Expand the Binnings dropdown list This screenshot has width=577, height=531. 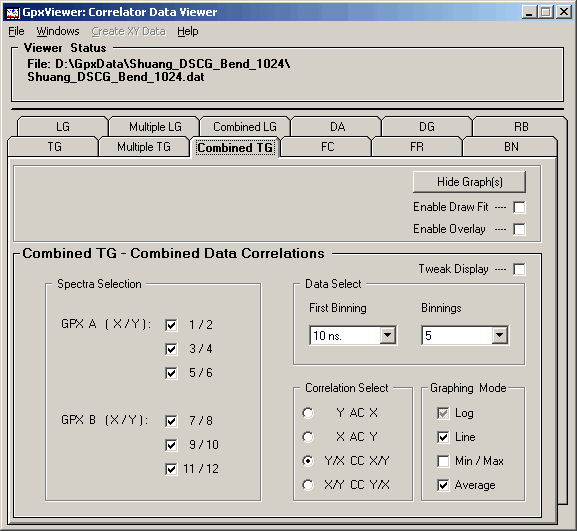pos(500,335)
